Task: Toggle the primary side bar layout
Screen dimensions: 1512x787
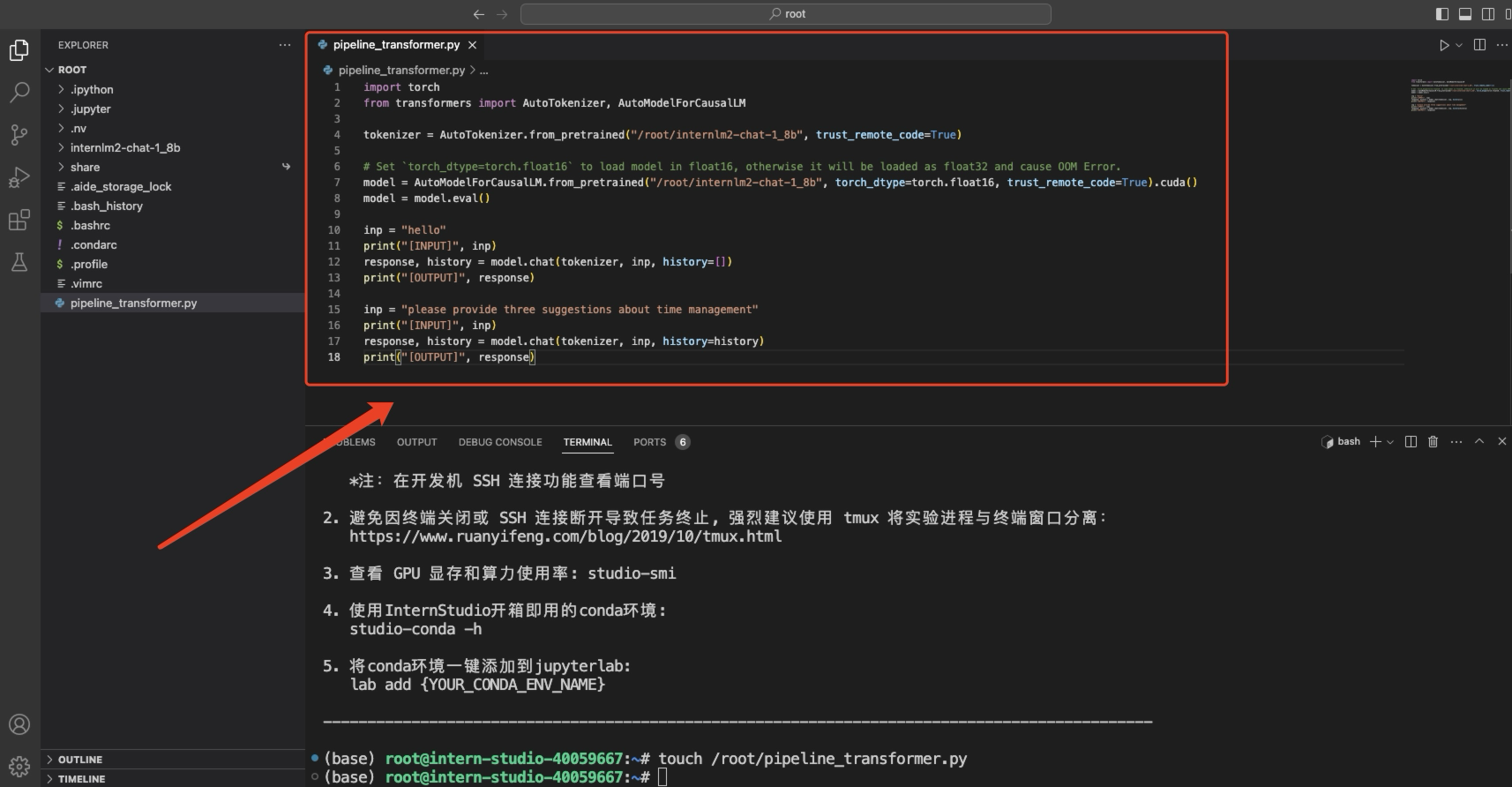Action: 1442,14
